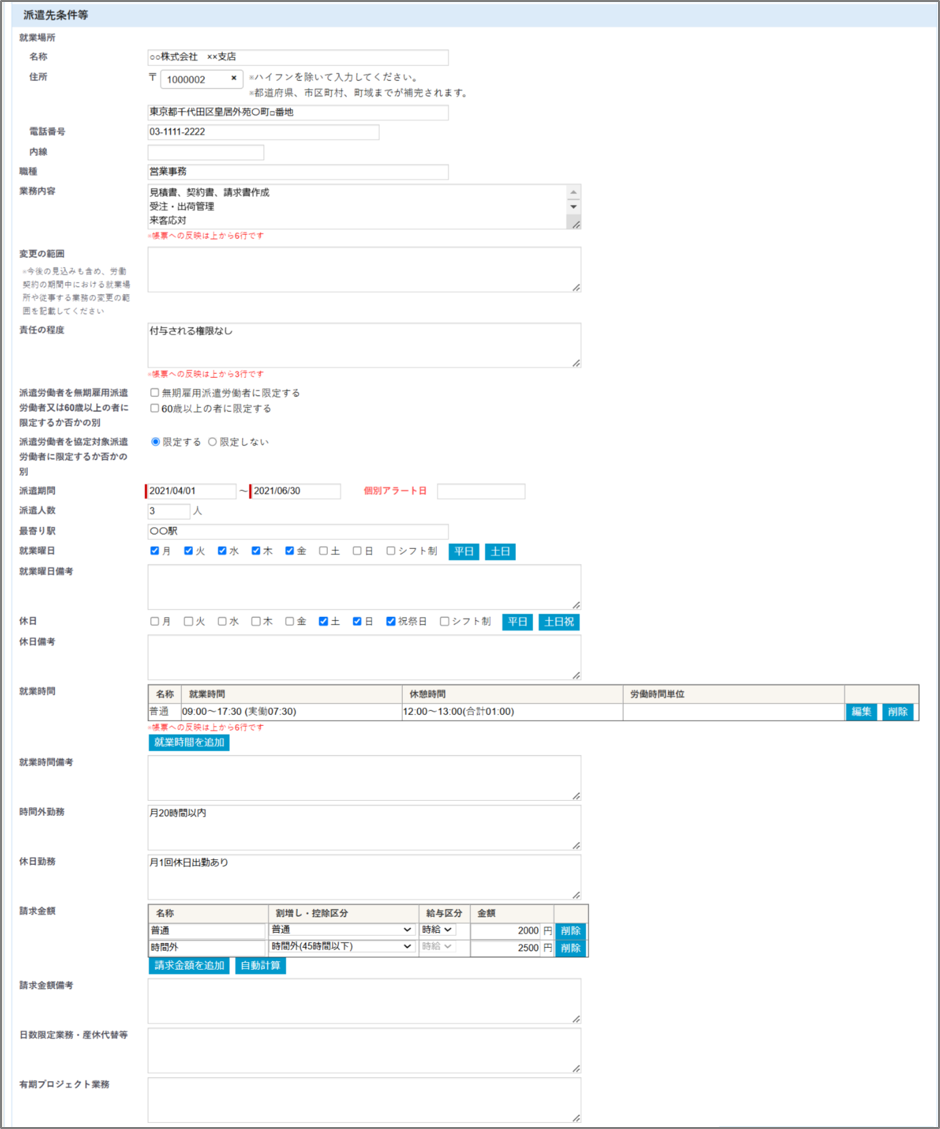Click the empty 内線 input field
This screenshot has height=1129, width=940.
(206, 152)
